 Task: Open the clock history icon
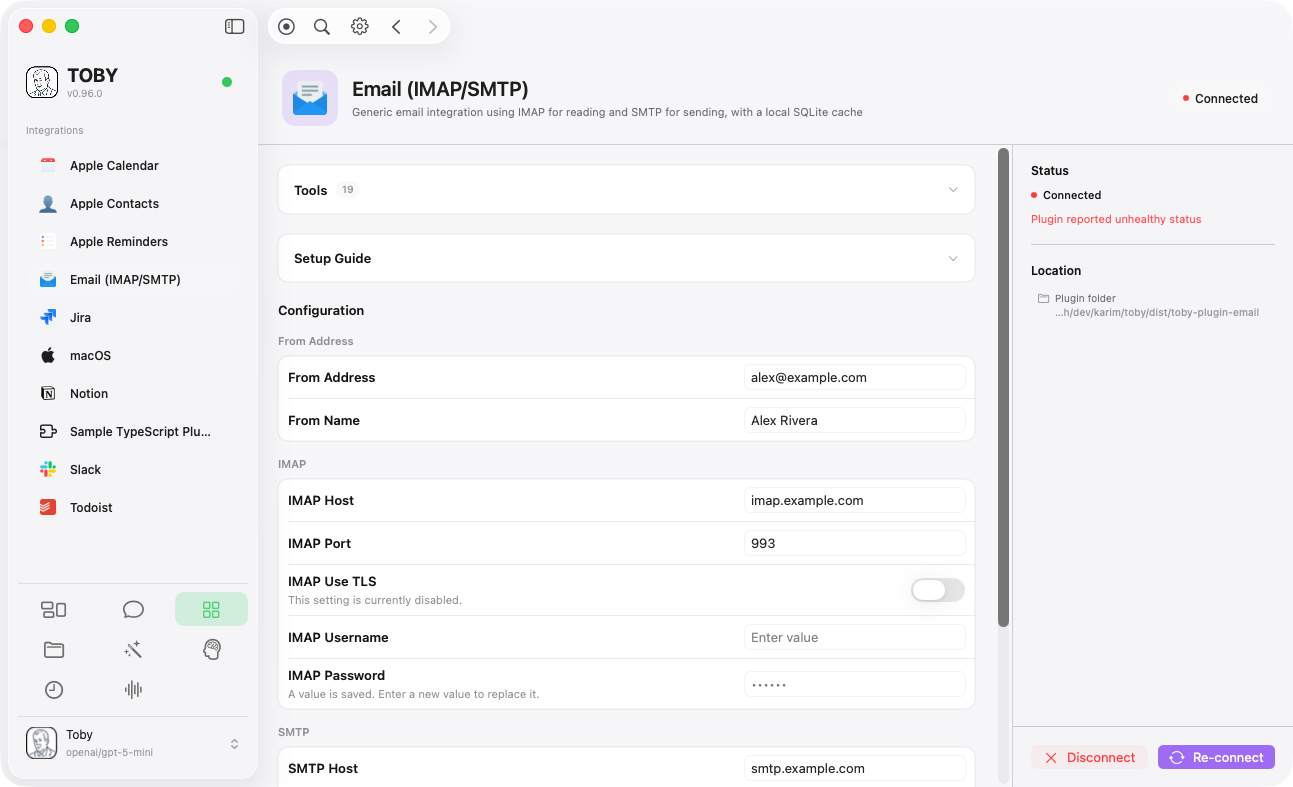coord(54,690)
